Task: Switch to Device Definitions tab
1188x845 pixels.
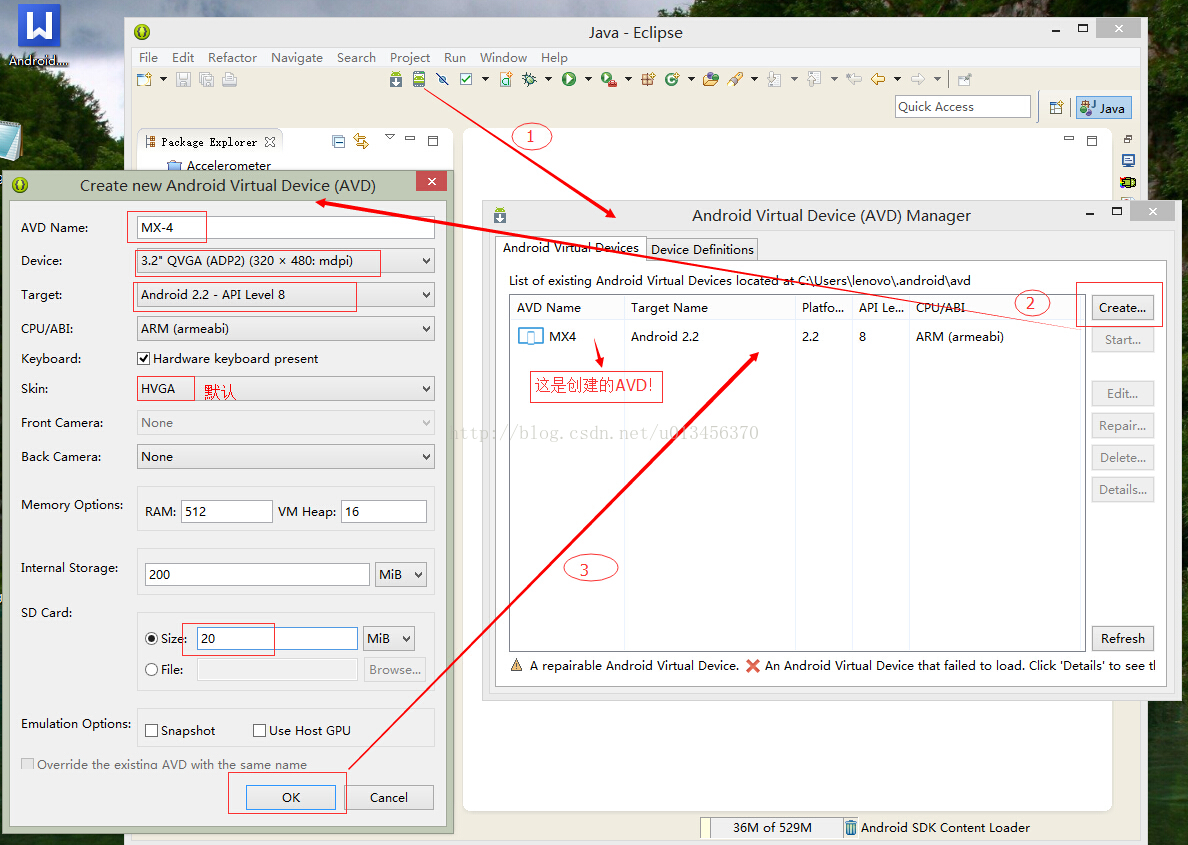Action: pyautogui.click(x=702, y=249)
